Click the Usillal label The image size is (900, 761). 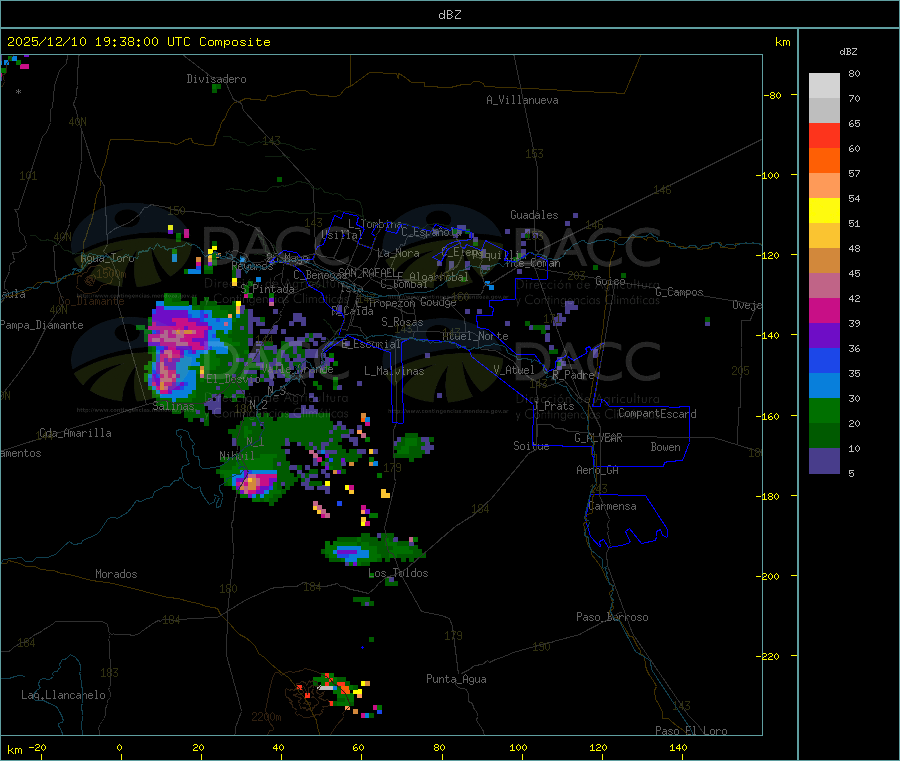tap(342, 235)
